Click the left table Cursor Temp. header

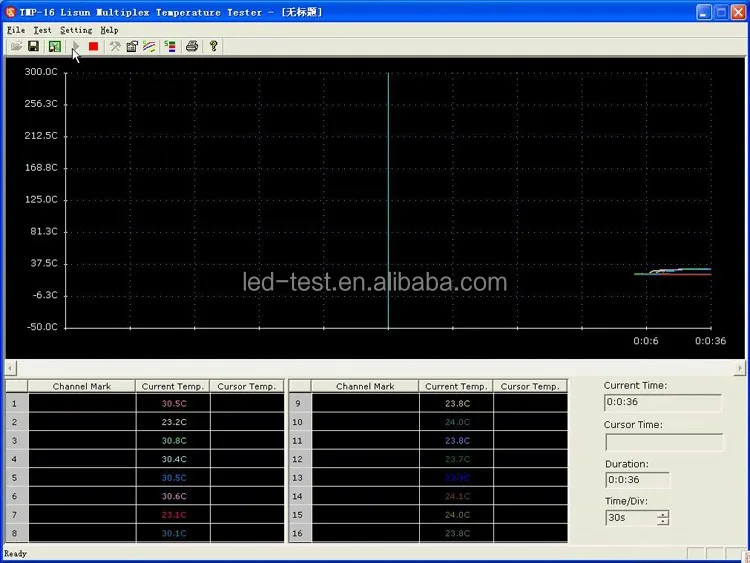point(247,386)
